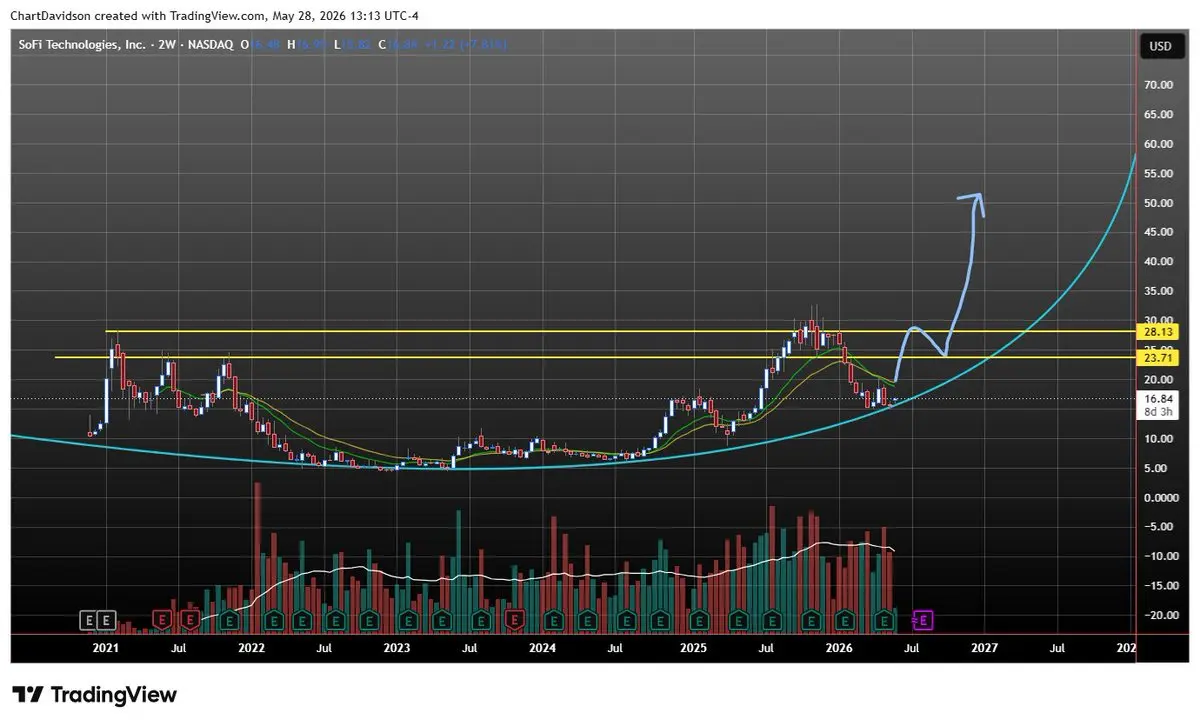
Task: Click the 2026 time axis label
Action: click(839, 648)
